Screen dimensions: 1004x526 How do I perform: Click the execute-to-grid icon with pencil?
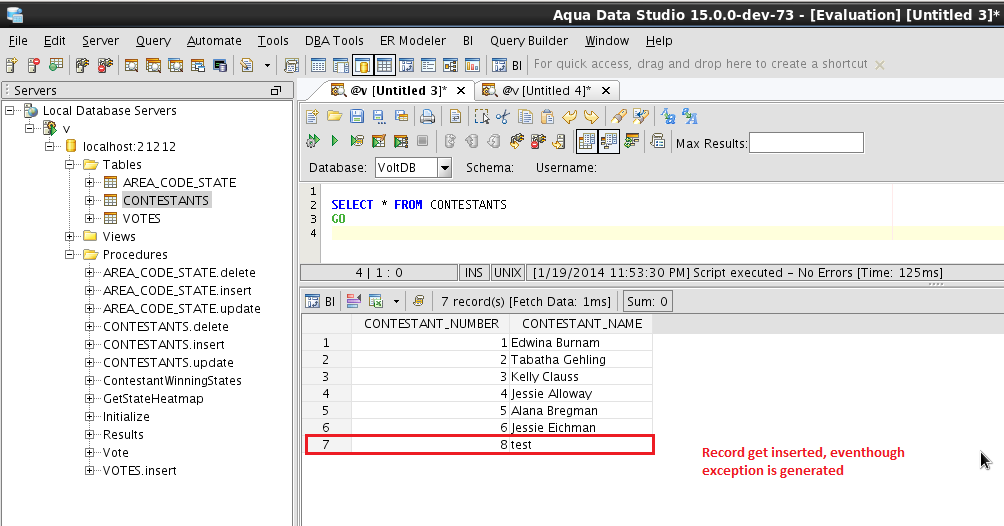pyautogui.click(x=378, y=141)
